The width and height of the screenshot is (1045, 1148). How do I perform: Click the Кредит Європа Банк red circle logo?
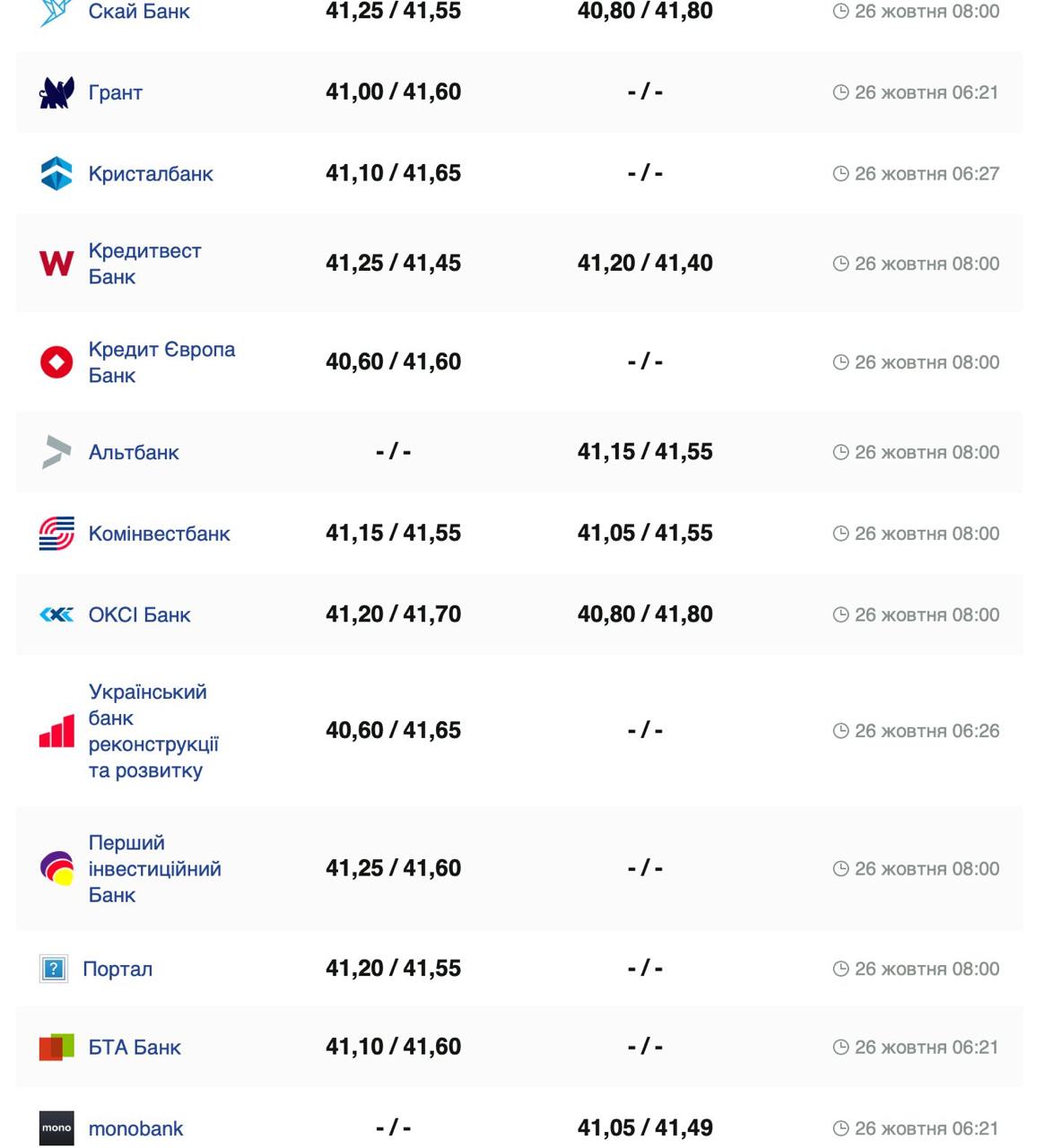(x=57, y=362)
